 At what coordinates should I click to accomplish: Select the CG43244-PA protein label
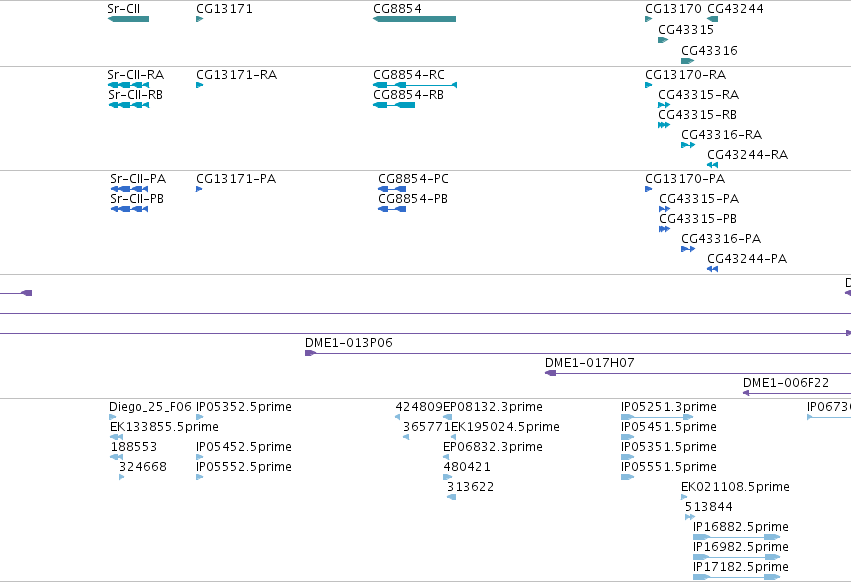coord(747,259)
